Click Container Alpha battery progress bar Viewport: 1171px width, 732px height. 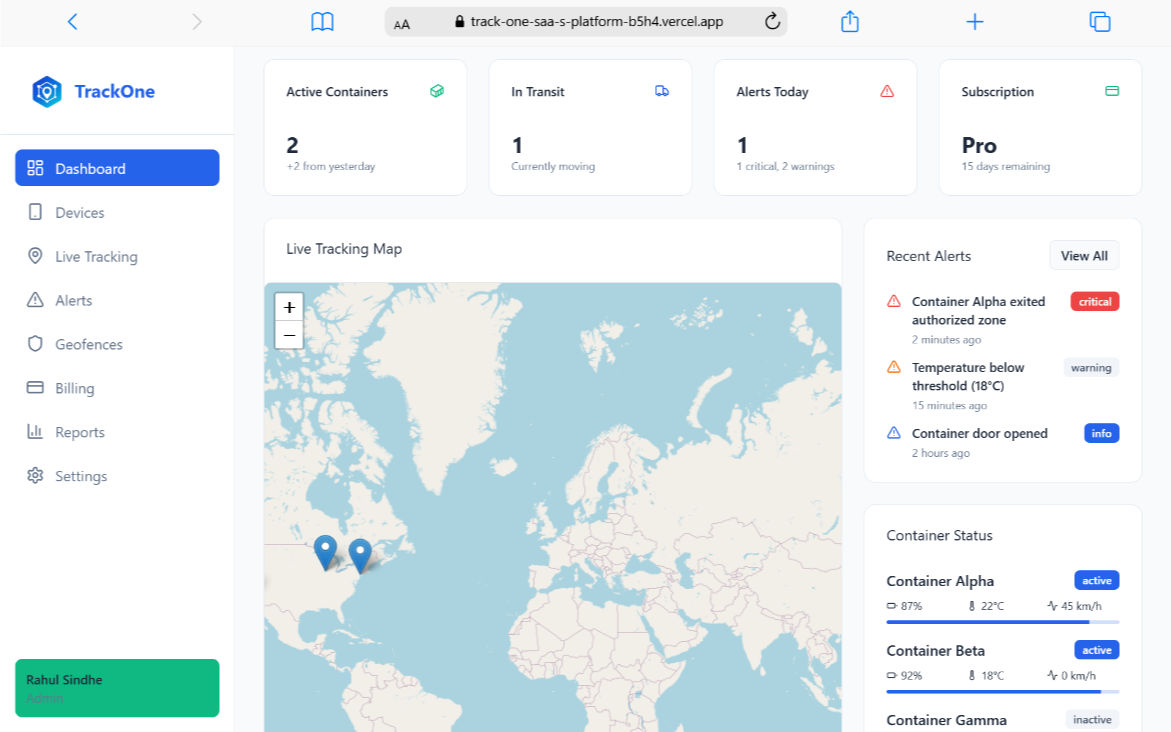tap(1002, 622)
